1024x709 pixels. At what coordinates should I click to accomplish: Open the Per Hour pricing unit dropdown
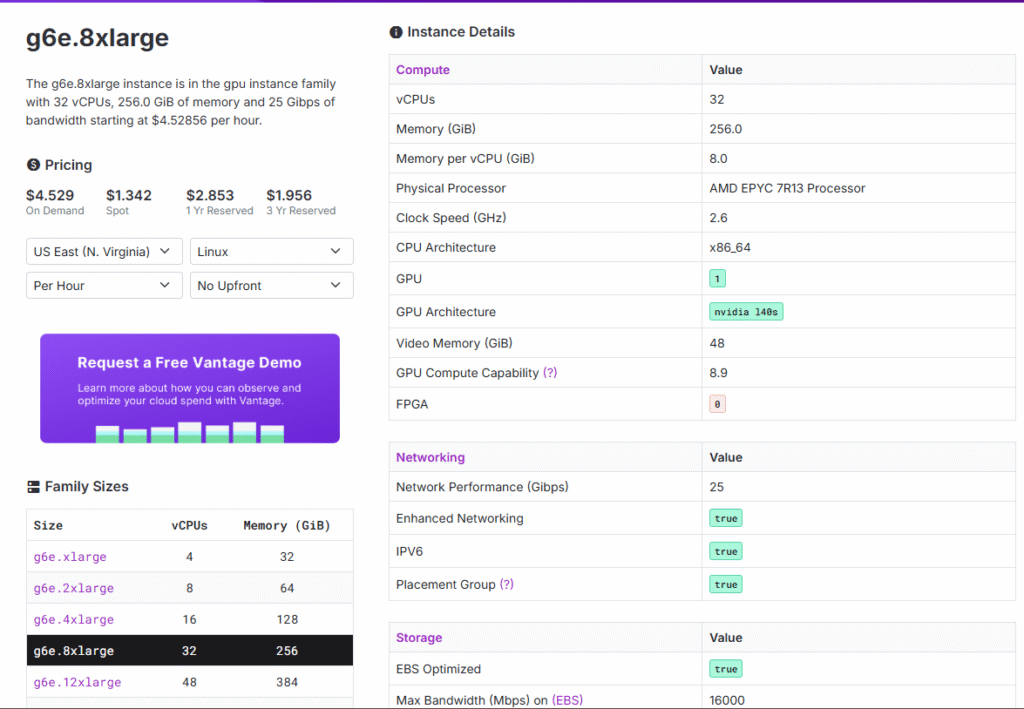[104, 285]
